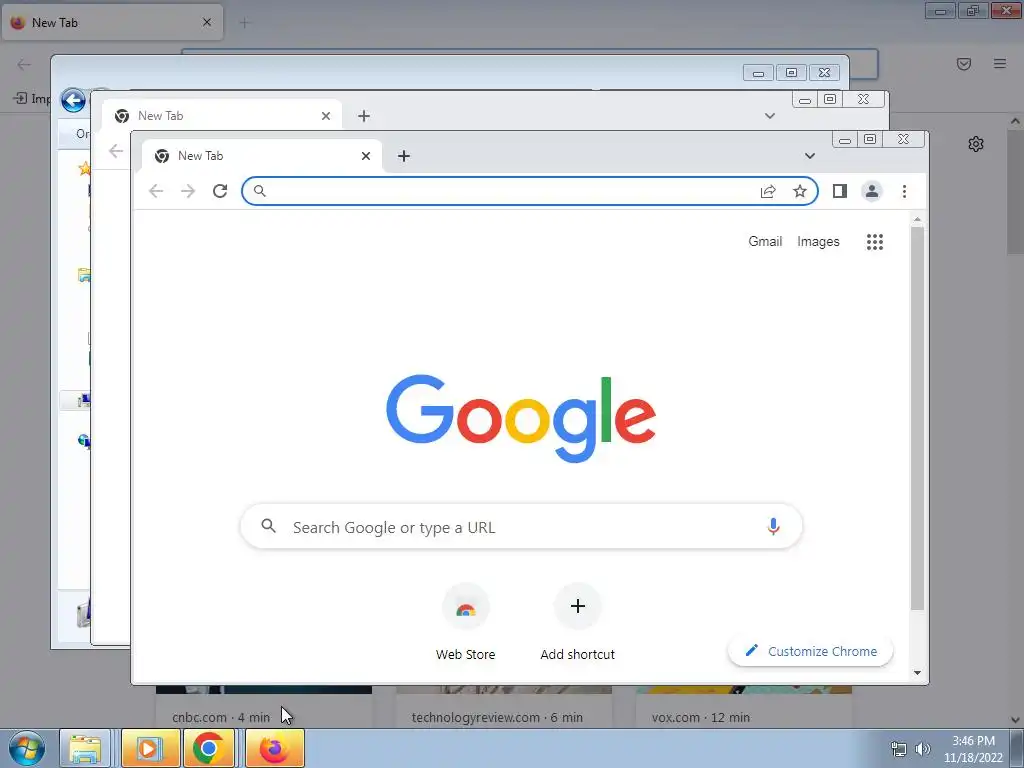Save to Pocket icon in Firefox

(964, 63)
